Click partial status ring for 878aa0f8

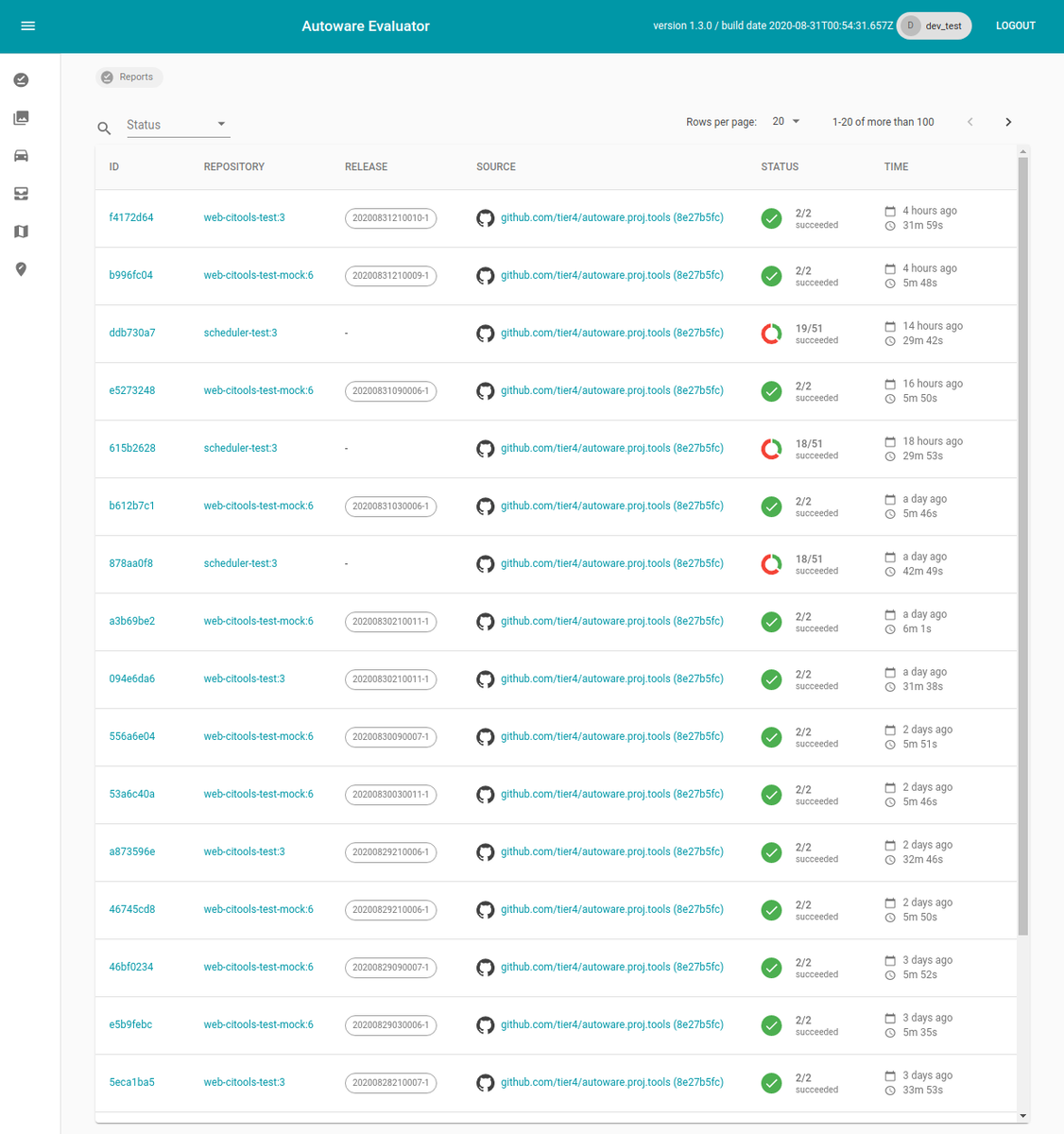772,564
